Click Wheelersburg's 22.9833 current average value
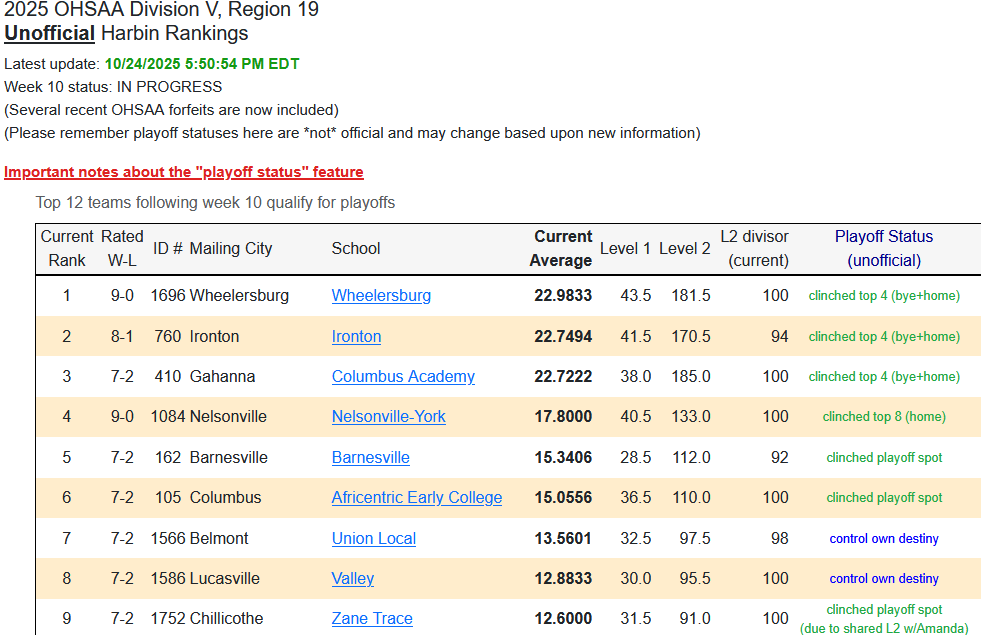Screen dimensions: 981x635 (x=562, y=295)
